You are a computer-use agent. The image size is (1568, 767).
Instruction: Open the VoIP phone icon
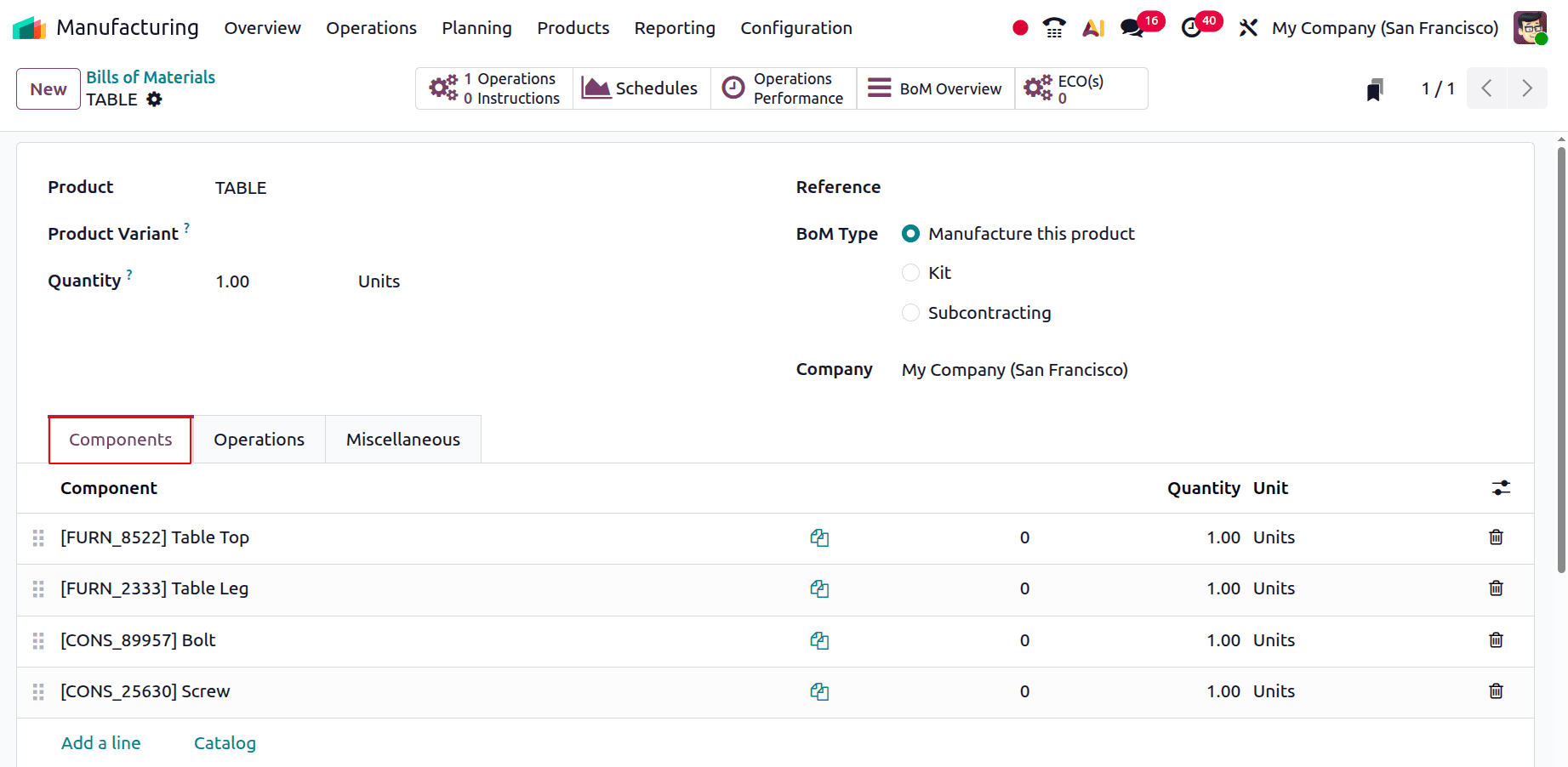pos(1054,28)
